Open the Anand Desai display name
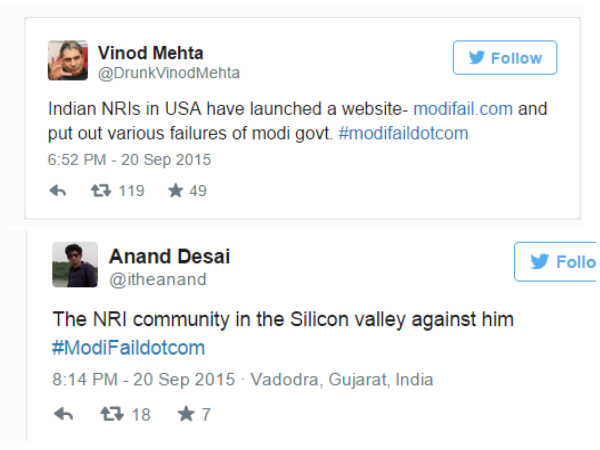600x450 pixels. 170,256
